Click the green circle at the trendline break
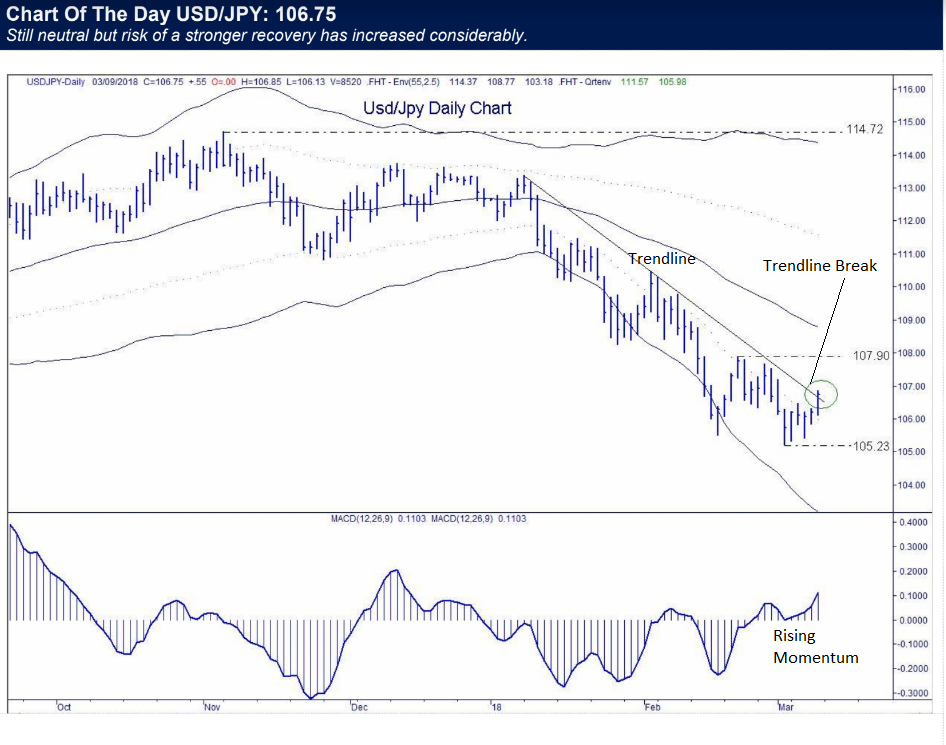 click(x=821, y=394)
